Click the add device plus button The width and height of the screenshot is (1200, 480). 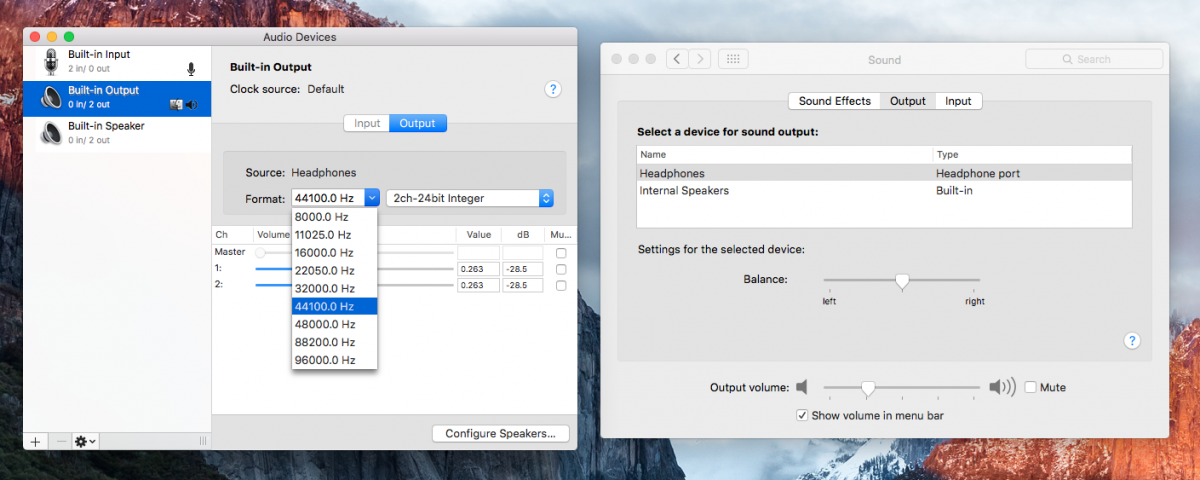point(36,441)
